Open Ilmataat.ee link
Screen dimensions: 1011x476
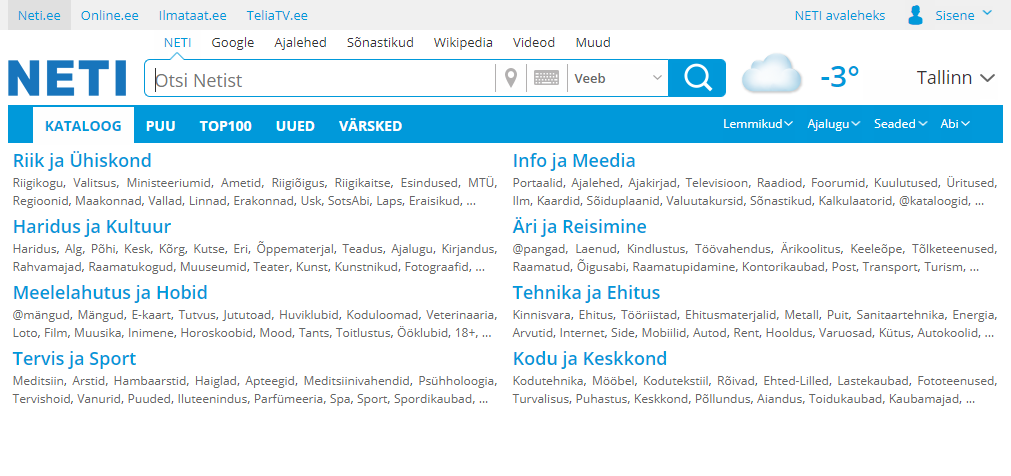(192, 15)
